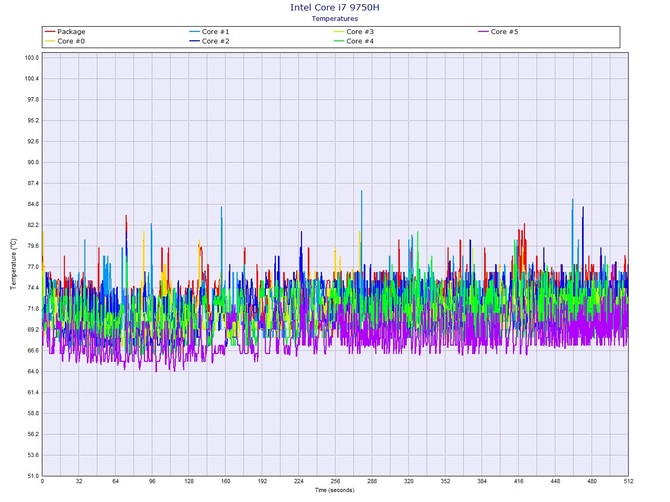Click the Core #5 legend entry

(498, 32)
